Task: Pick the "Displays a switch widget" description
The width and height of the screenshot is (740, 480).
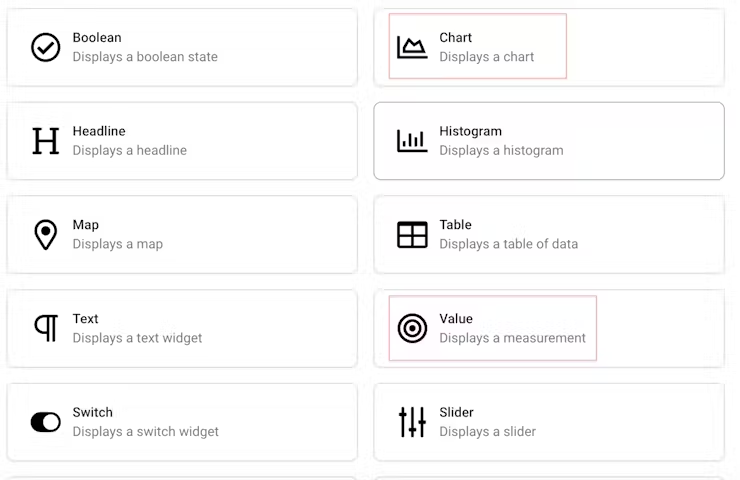Action: 145,432
